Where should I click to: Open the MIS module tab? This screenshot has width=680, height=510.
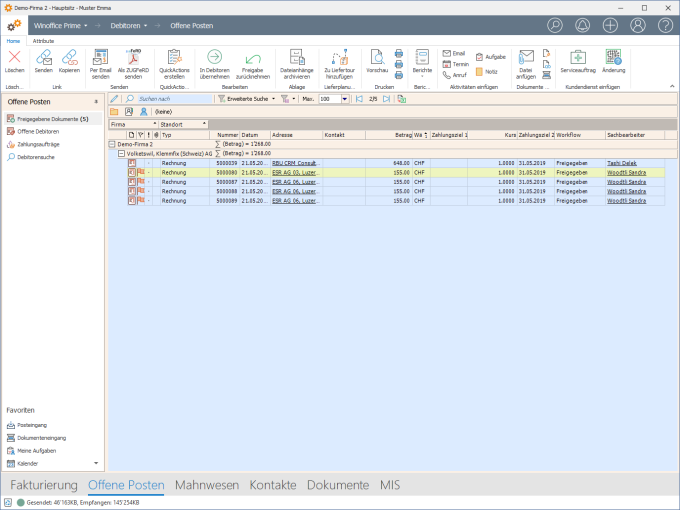390,485
